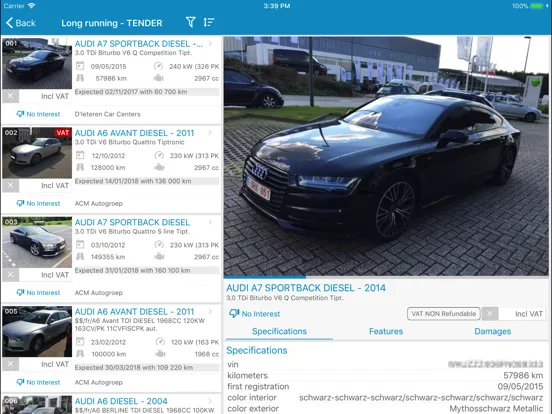Screen dimensions: 552x414
Task: Go back using the Back button
Action: [21, 23]
